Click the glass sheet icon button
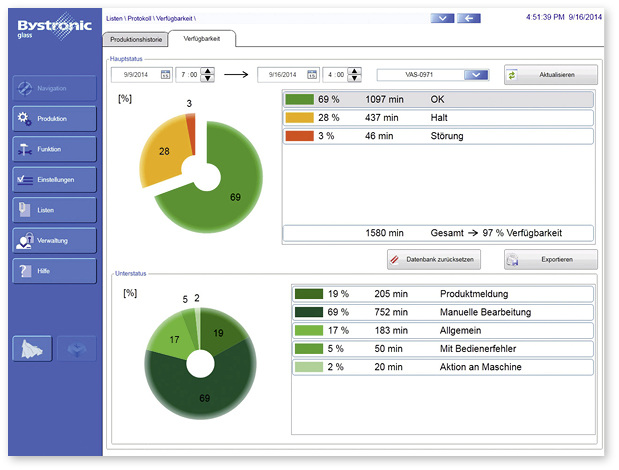This screenshot has height=470, width=619. pyautogui.click(x=32, y=348)
